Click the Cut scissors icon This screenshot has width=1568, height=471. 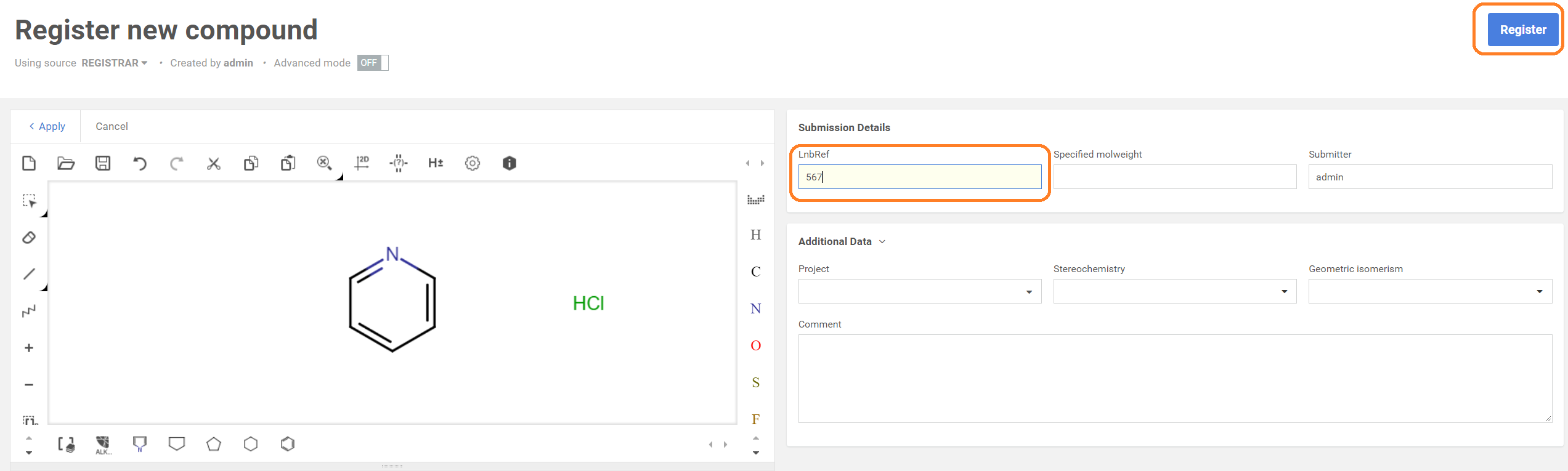214,163
